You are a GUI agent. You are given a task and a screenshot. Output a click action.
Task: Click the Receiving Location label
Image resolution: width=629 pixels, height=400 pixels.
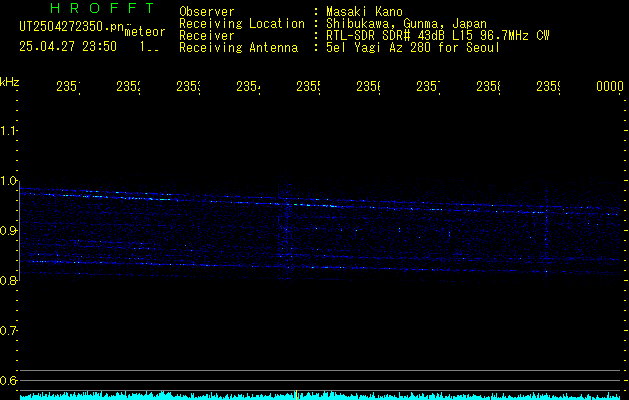coord(242,24)
